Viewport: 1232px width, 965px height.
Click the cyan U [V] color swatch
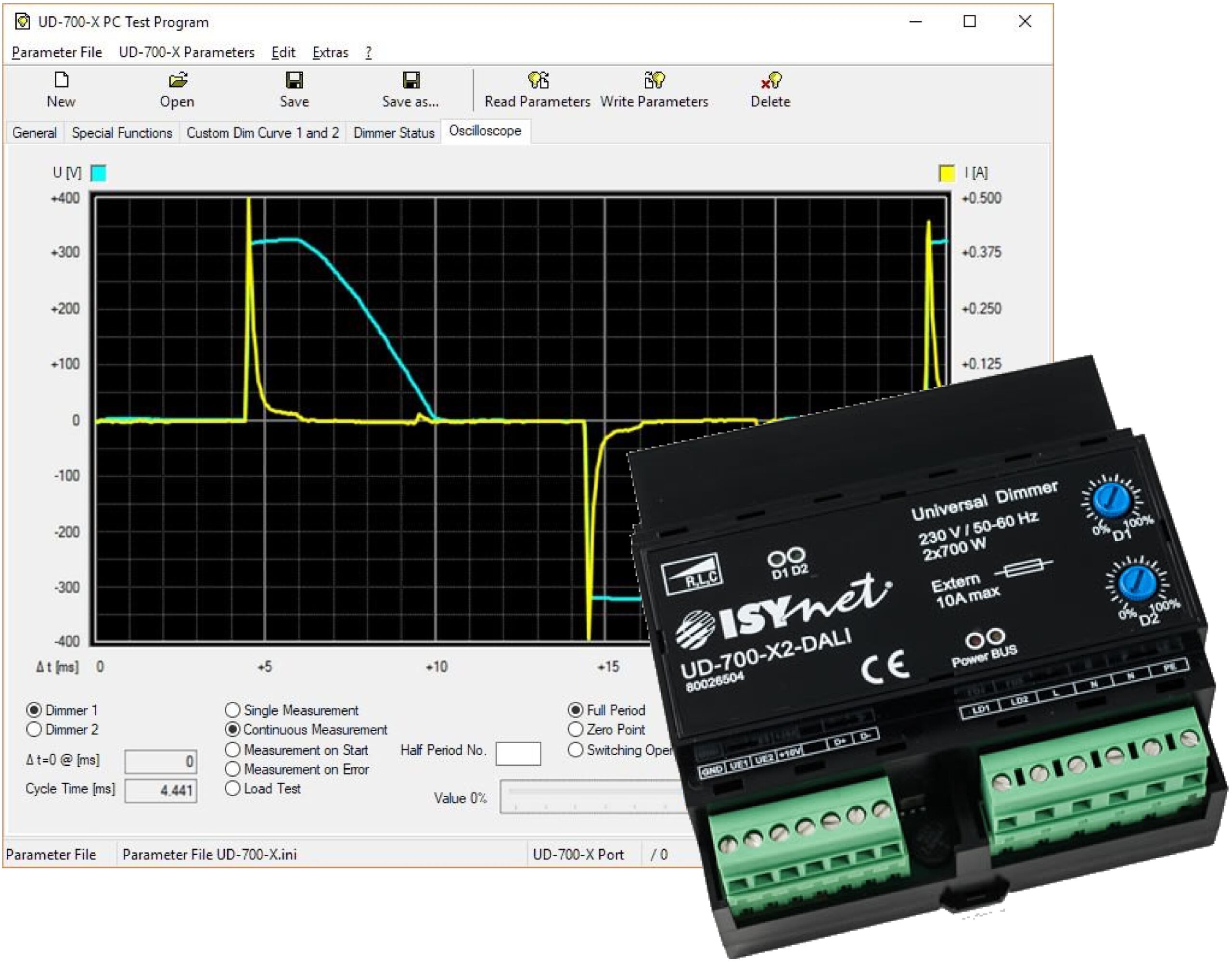click(x=98, y=173)
